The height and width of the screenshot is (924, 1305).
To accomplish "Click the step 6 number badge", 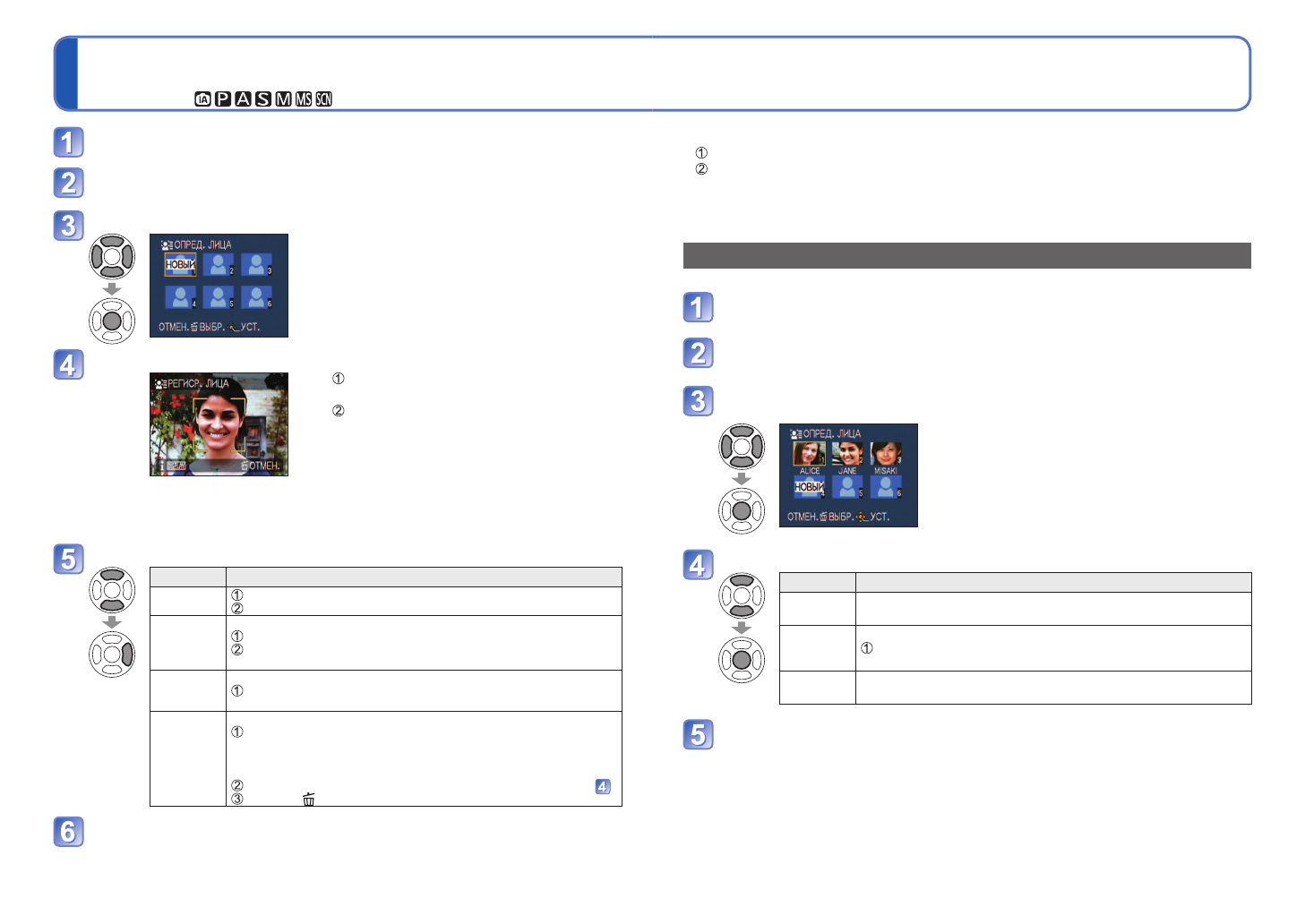I will coord(69,832).
